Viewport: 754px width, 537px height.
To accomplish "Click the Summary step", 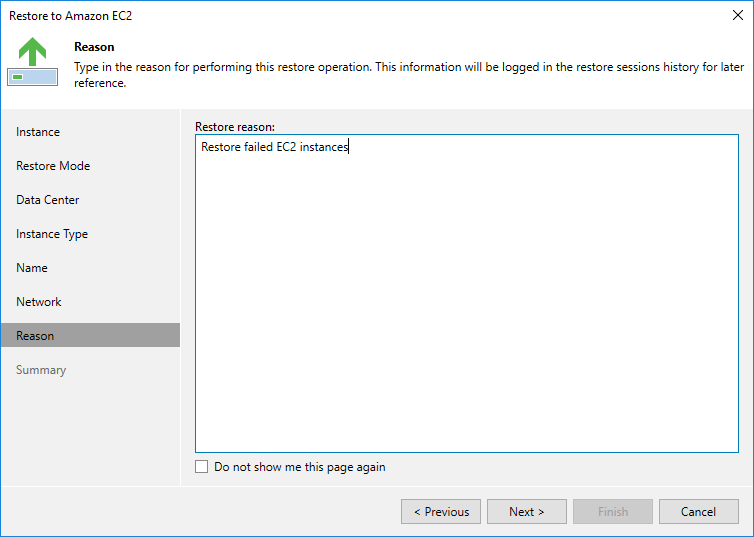I will click(x=41, y=370).
